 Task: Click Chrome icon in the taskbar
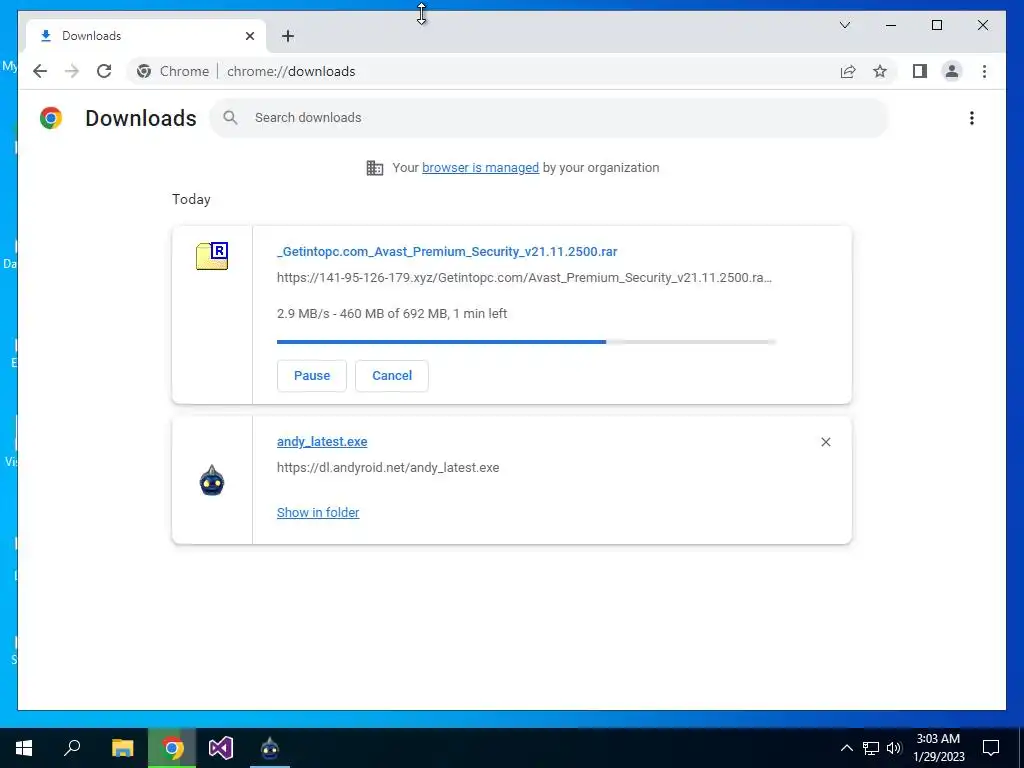click(172, 748)
